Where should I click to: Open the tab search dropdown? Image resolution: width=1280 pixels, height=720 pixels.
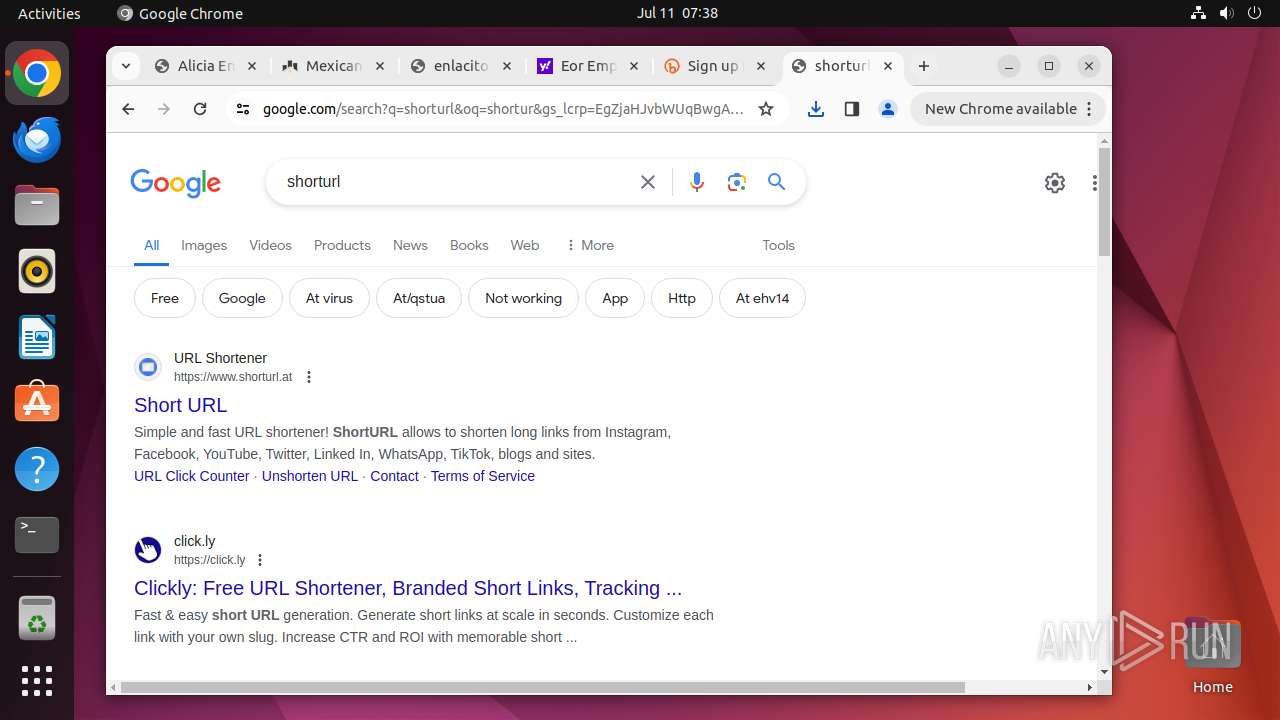(x=125, y=66)
